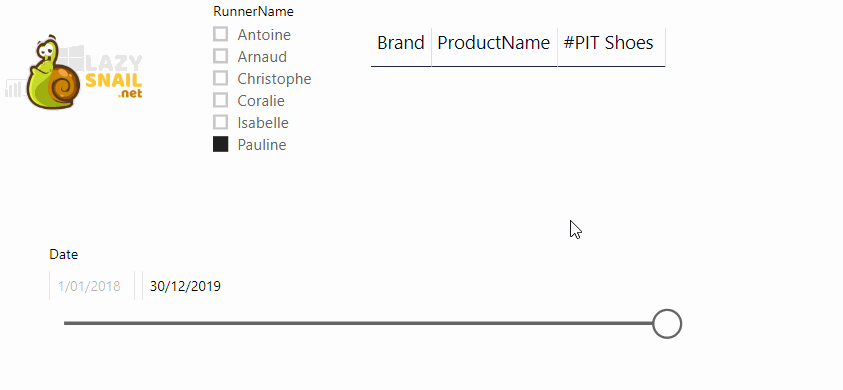Enable the Coralie checkbox
The image size is (843, 390).
coord(220,100)
